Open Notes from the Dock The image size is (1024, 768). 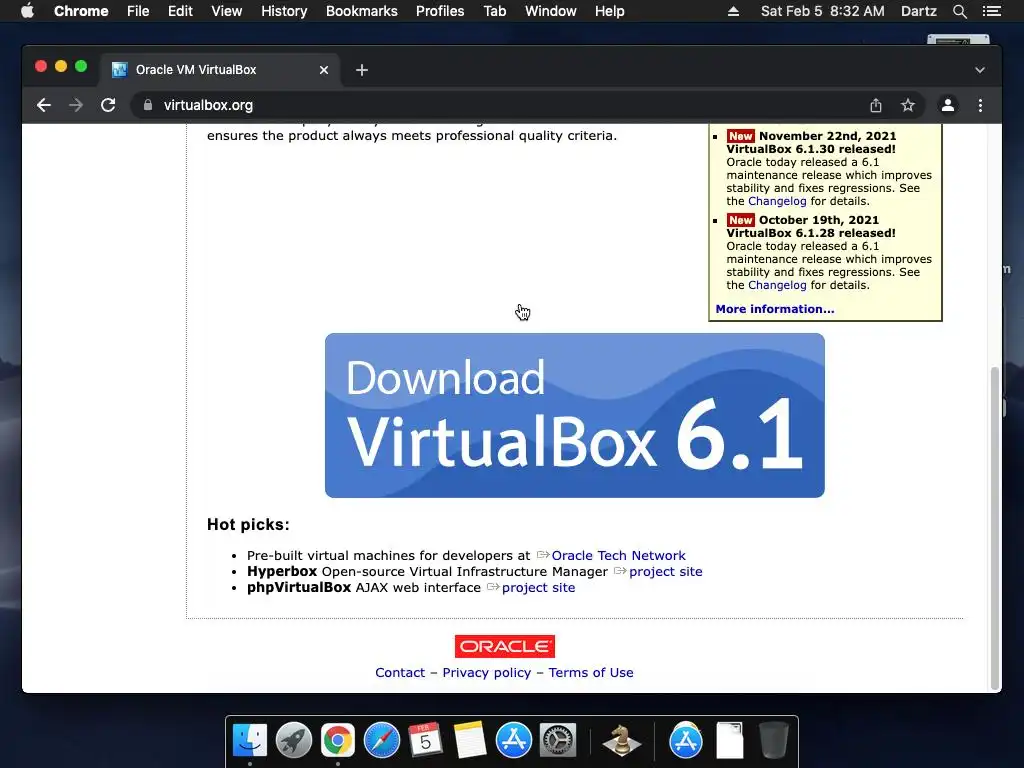470,740
